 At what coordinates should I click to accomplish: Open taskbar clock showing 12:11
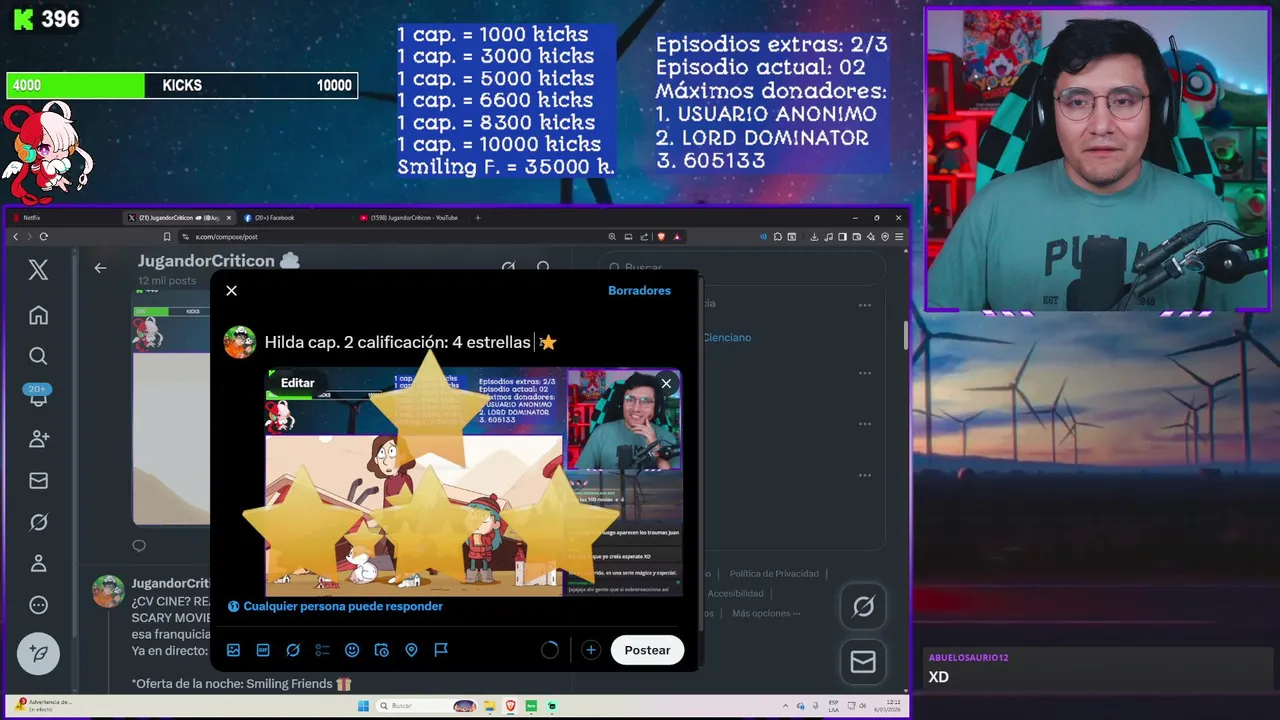[x=889, y=706]
